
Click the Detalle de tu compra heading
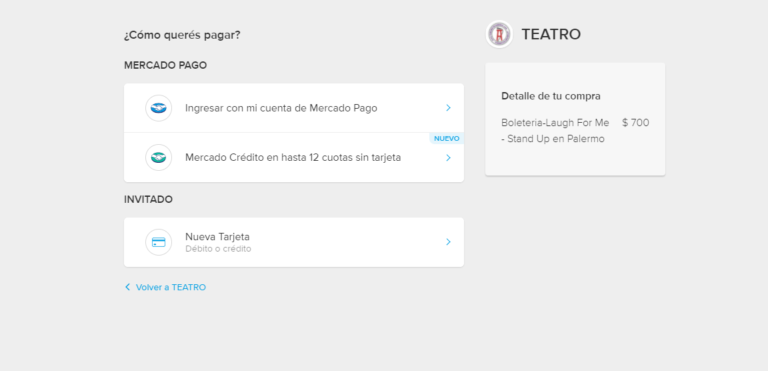coord(551,96)
